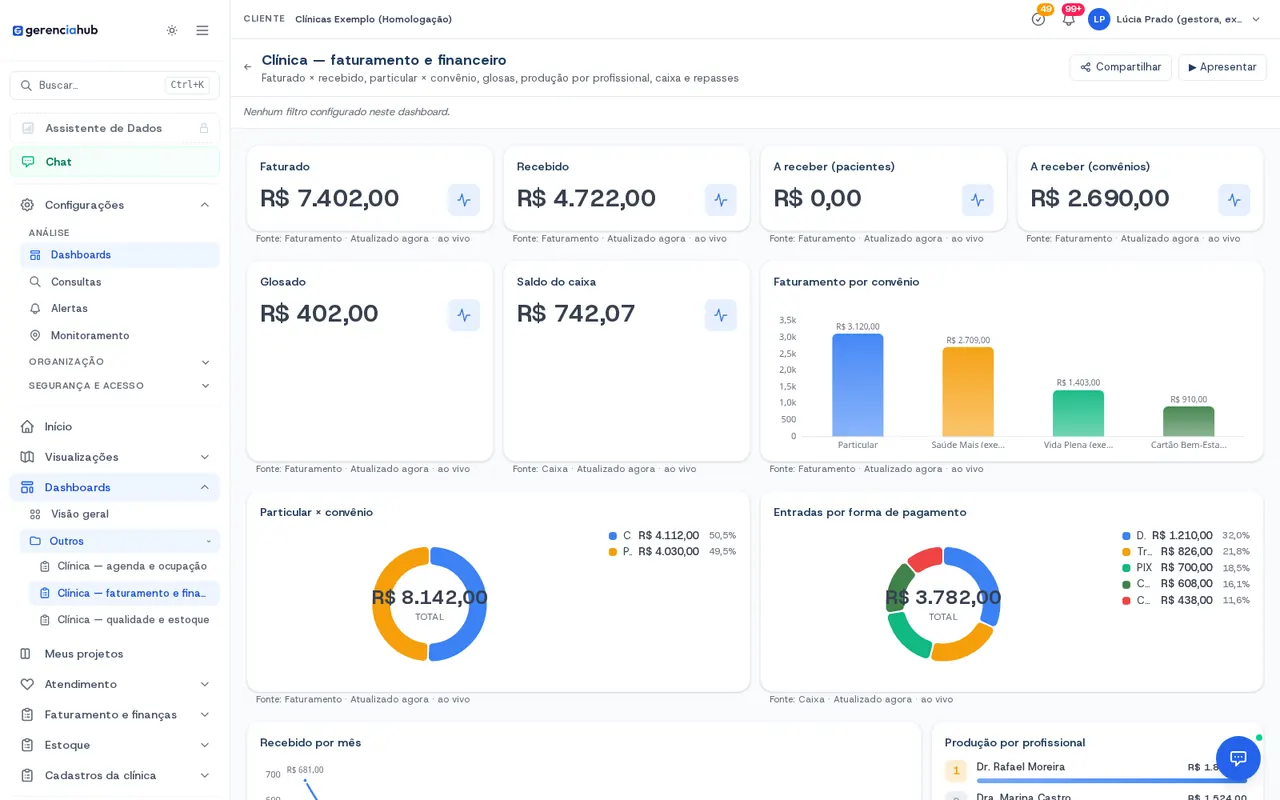Open the activity icon on the Faturado card

tap(464, 200)
